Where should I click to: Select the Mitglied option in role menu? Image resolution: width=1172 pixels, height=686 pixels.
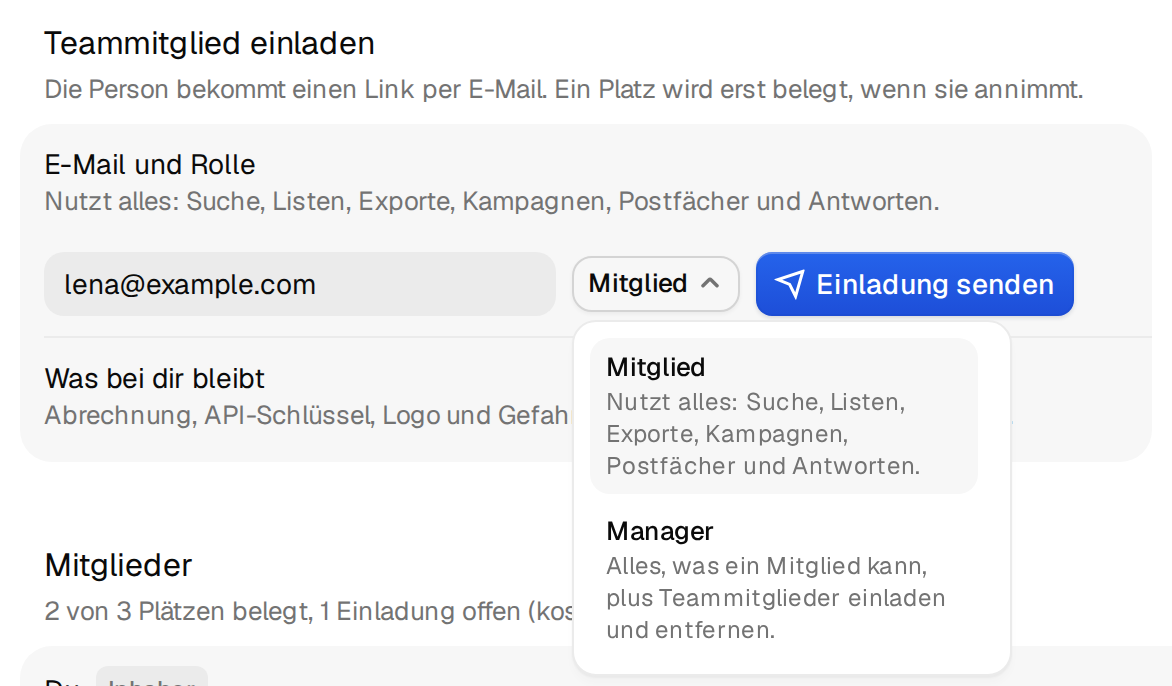(x=783, y=415)
